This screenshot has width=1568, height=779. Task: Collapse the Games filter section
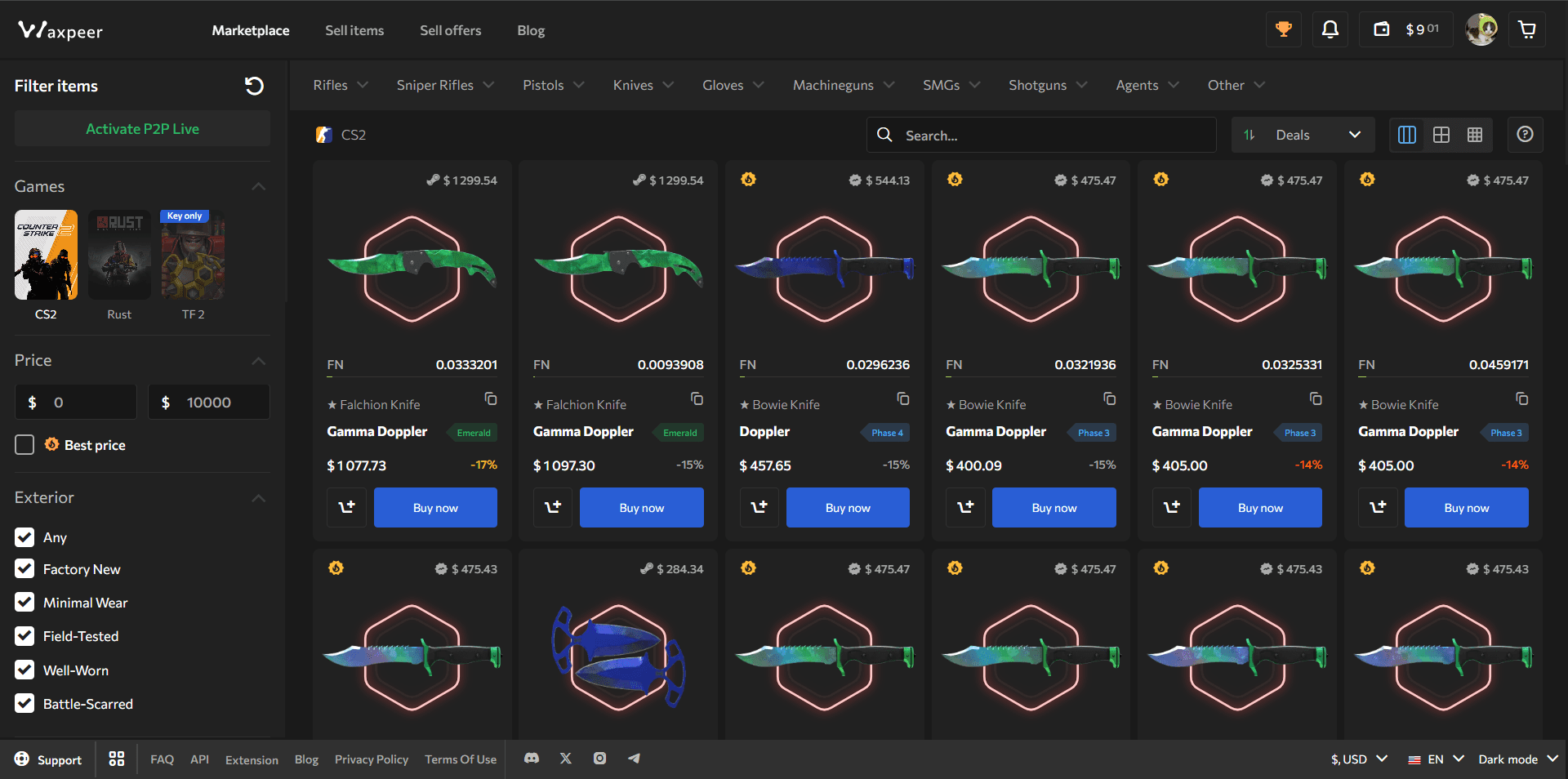pos(259,187)
